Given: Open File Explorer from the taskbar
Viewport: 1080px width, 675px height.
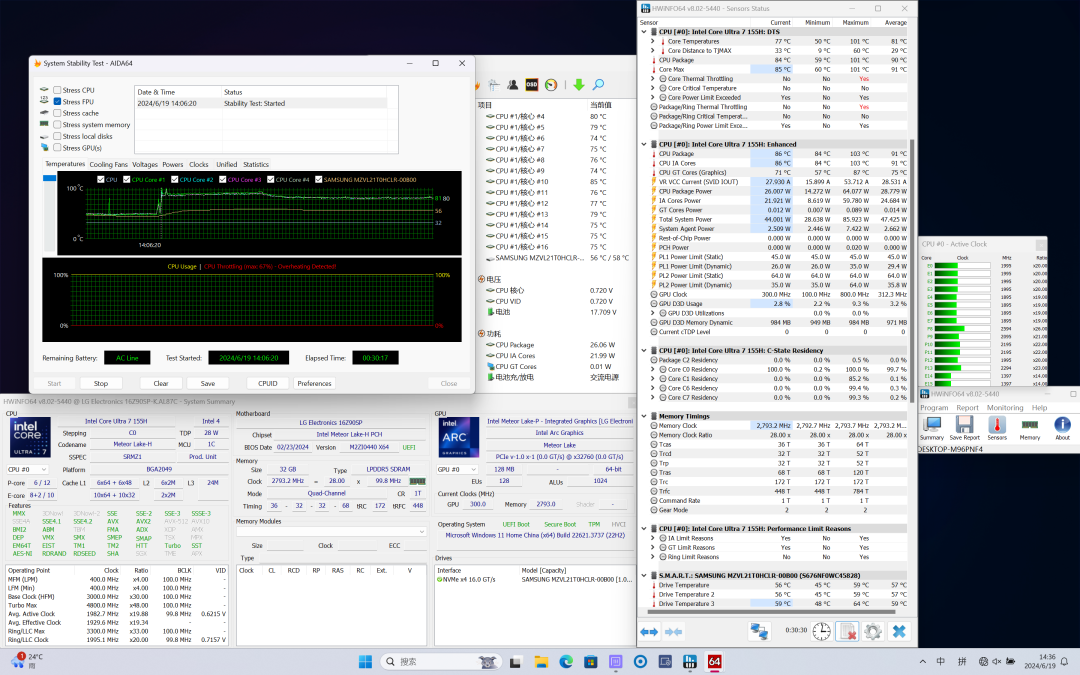Looking at the screenshot, I should pyautogui.click(x=541, y=662).
